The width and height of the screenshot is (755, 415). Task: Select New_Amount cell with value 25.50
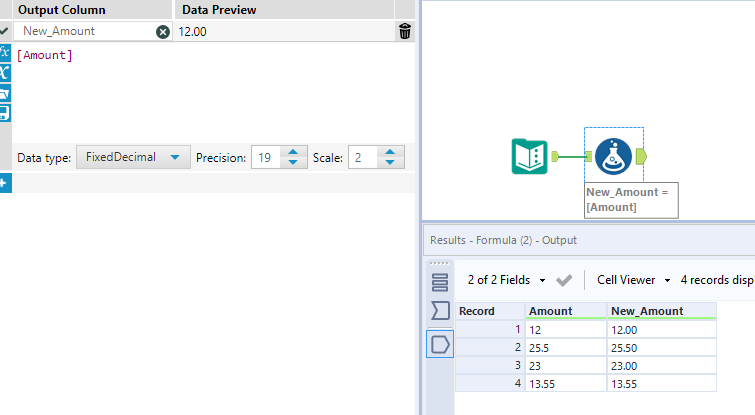coord(662,348)
